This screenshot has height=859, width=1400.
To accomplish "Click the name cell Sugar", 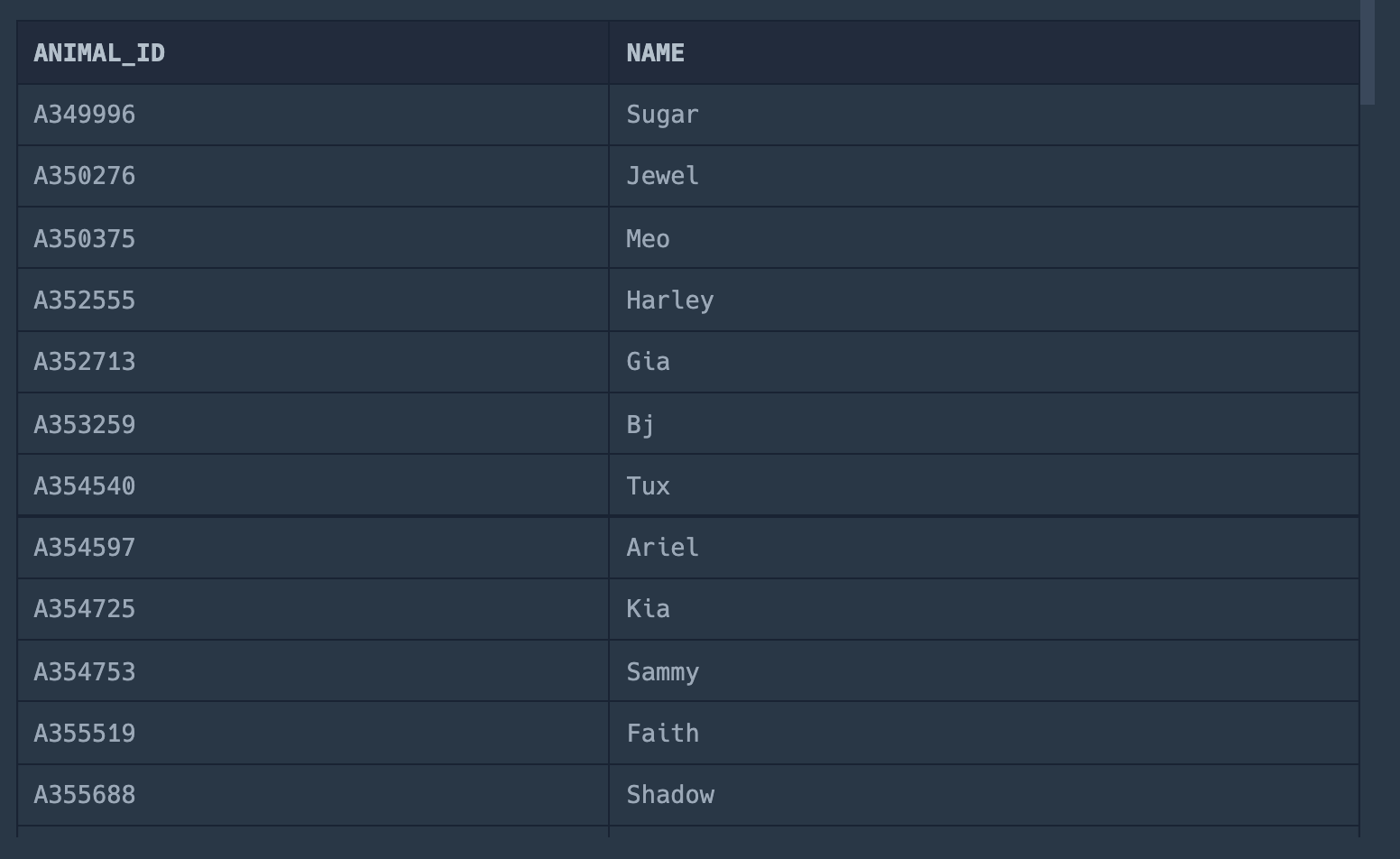I will click(662, 115).
